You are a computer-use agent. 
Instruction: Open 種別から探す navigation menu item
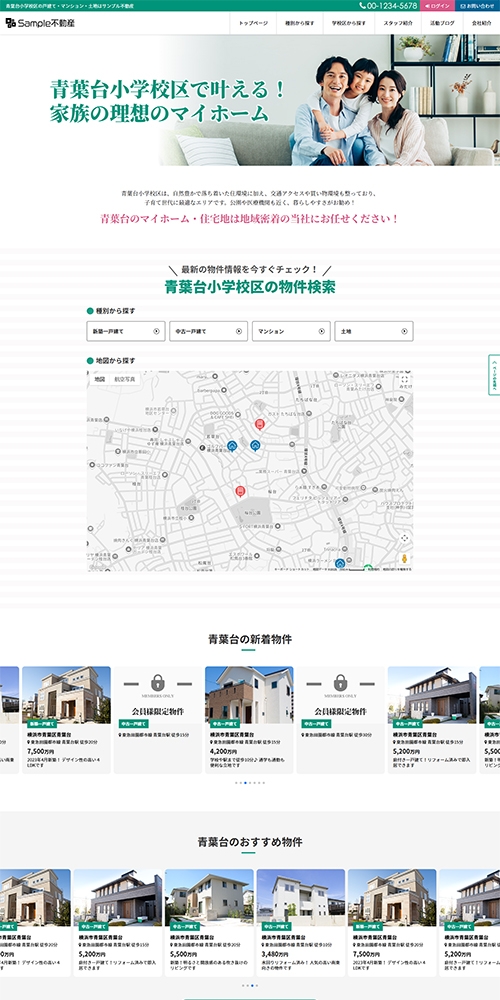coord(300,23)
